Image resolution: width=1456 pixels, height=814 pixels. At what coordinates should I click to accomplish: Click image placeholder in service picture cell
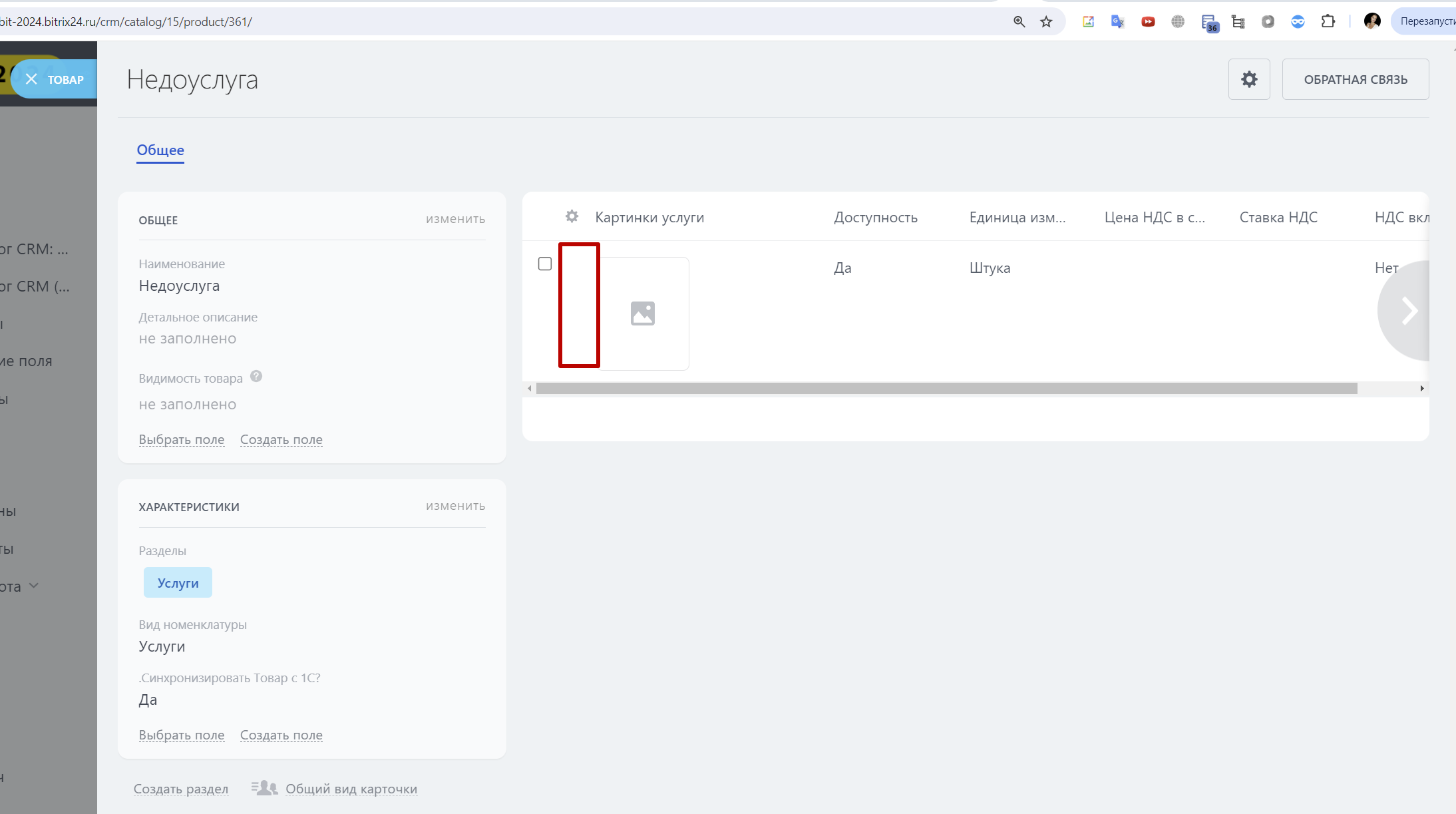[x=643, y=313]
